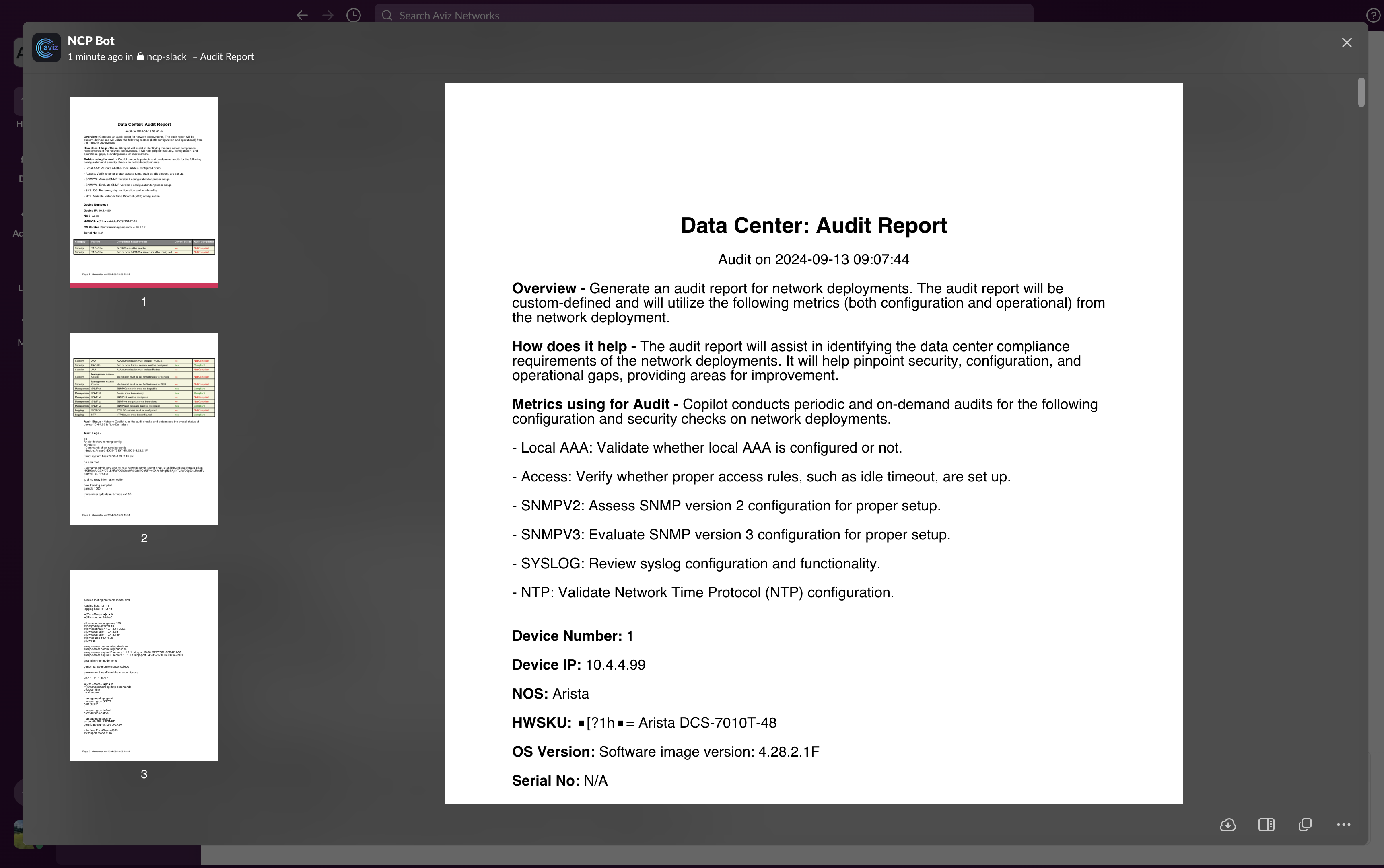
Task: Close the file preview with X
Action: click(1347, 43)
